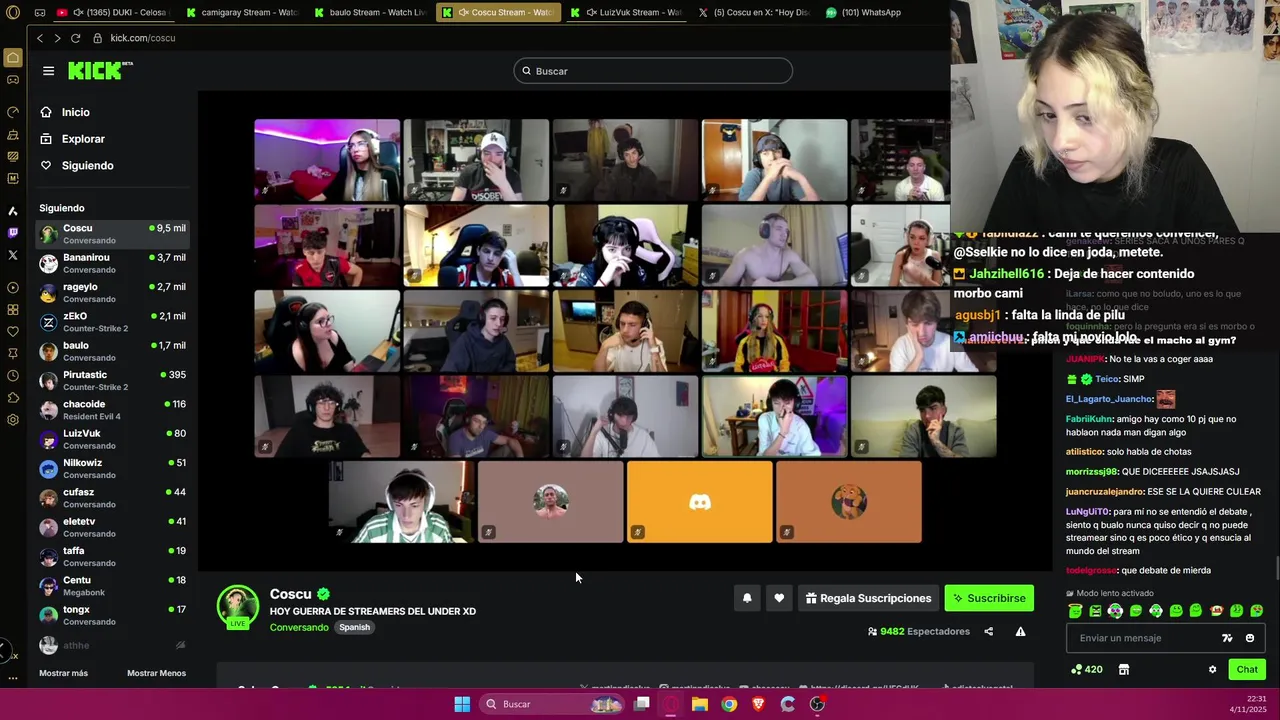Open Google Chrome from the taskbar
This screenshot has height=720, width=1280.
729,704
